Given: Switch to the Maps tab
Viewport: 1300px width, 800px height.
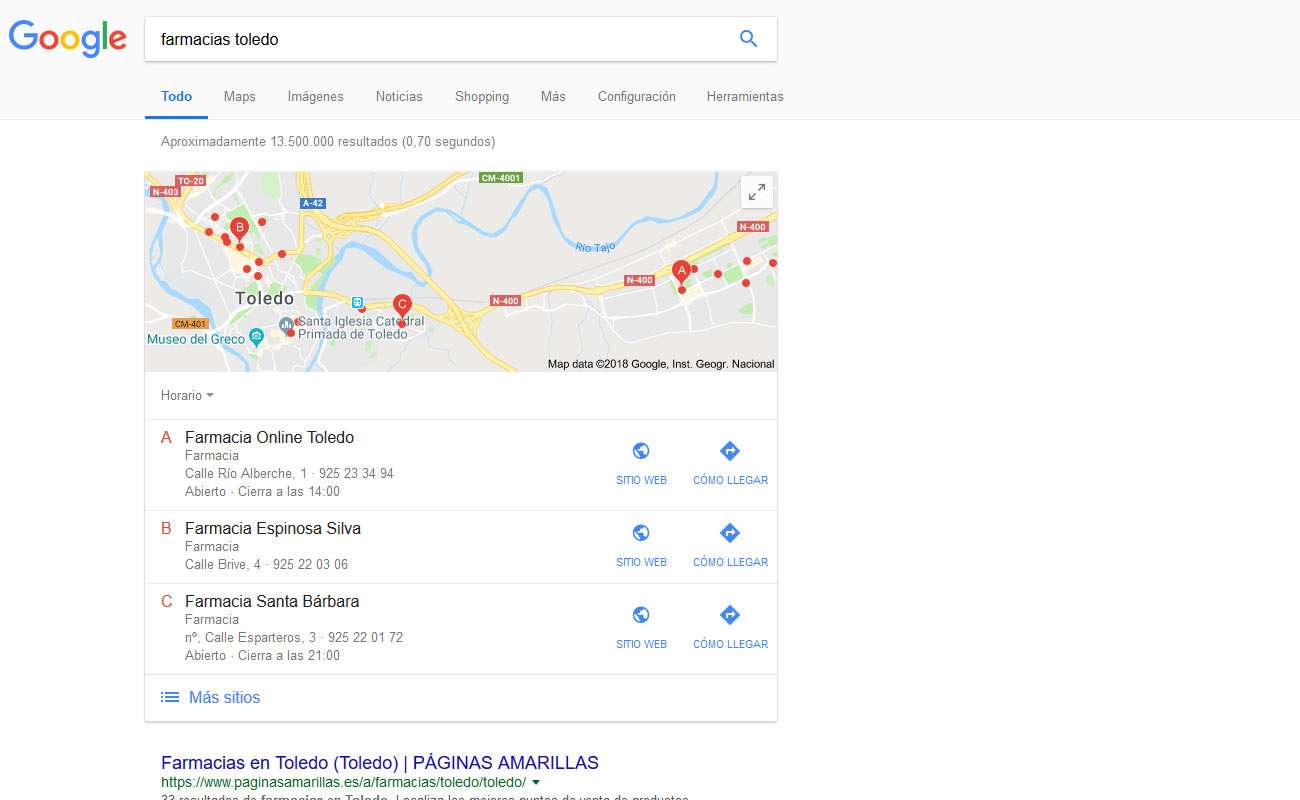Looking at the screenshot, I should point(240,97).
